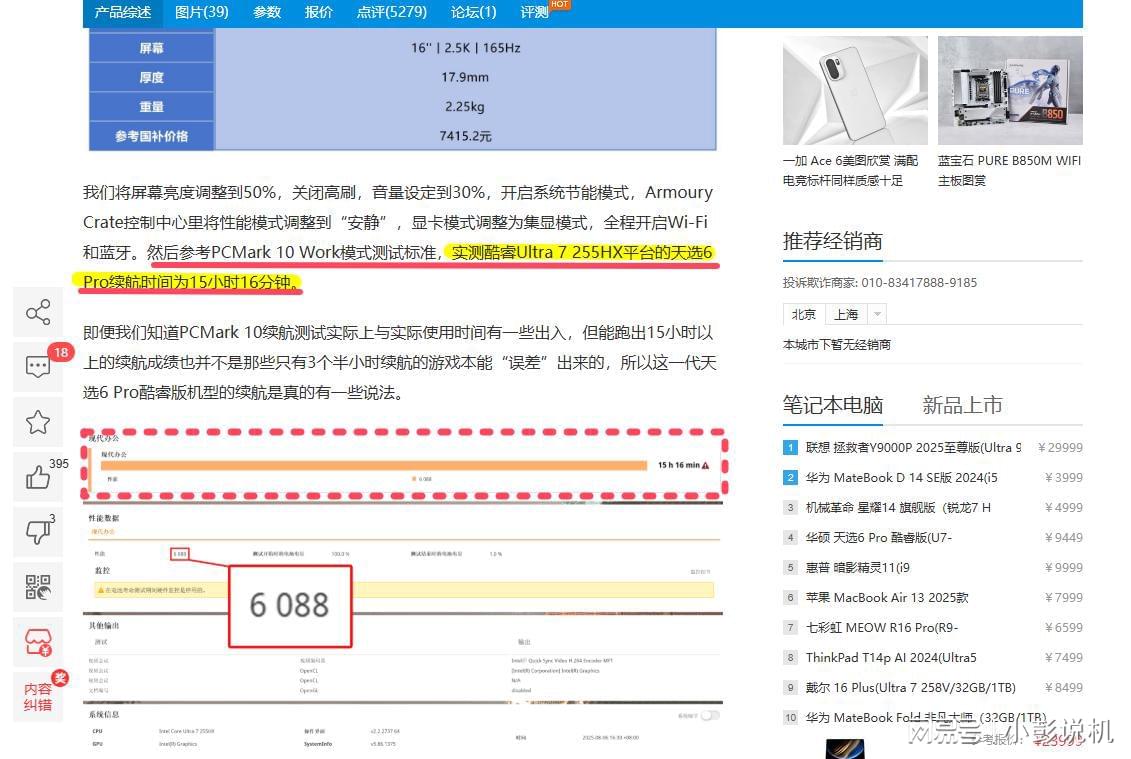Open 联想 拯救者Y9000P 2025至尊版 link
The width and height of the screenshot is (1131, 759).
pos(913,448)
